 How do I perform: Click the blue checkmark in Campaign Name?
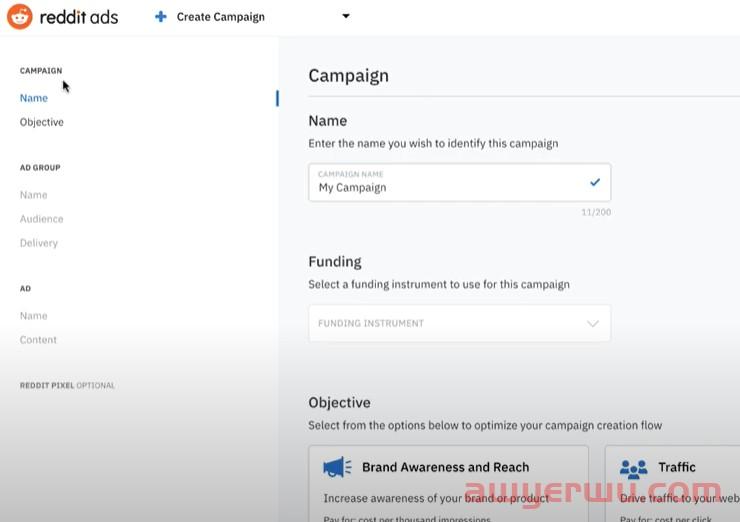[x=595, y=182]
